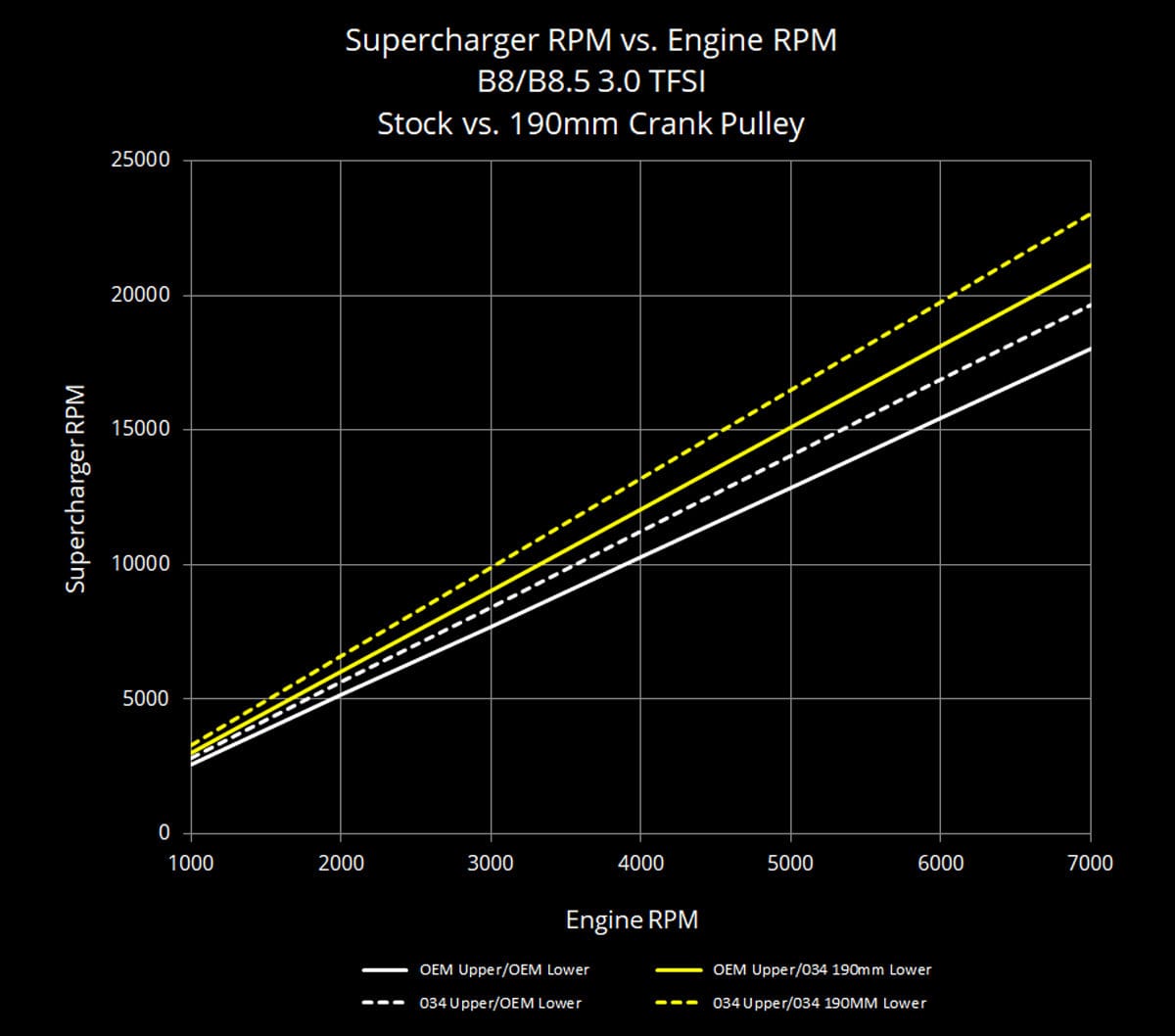Image resolution: width=1175 pixels, height=1036 pixels.
Task: Click the solid white OEM Upper/OEM Lower legend line
Action: point(384,970)
